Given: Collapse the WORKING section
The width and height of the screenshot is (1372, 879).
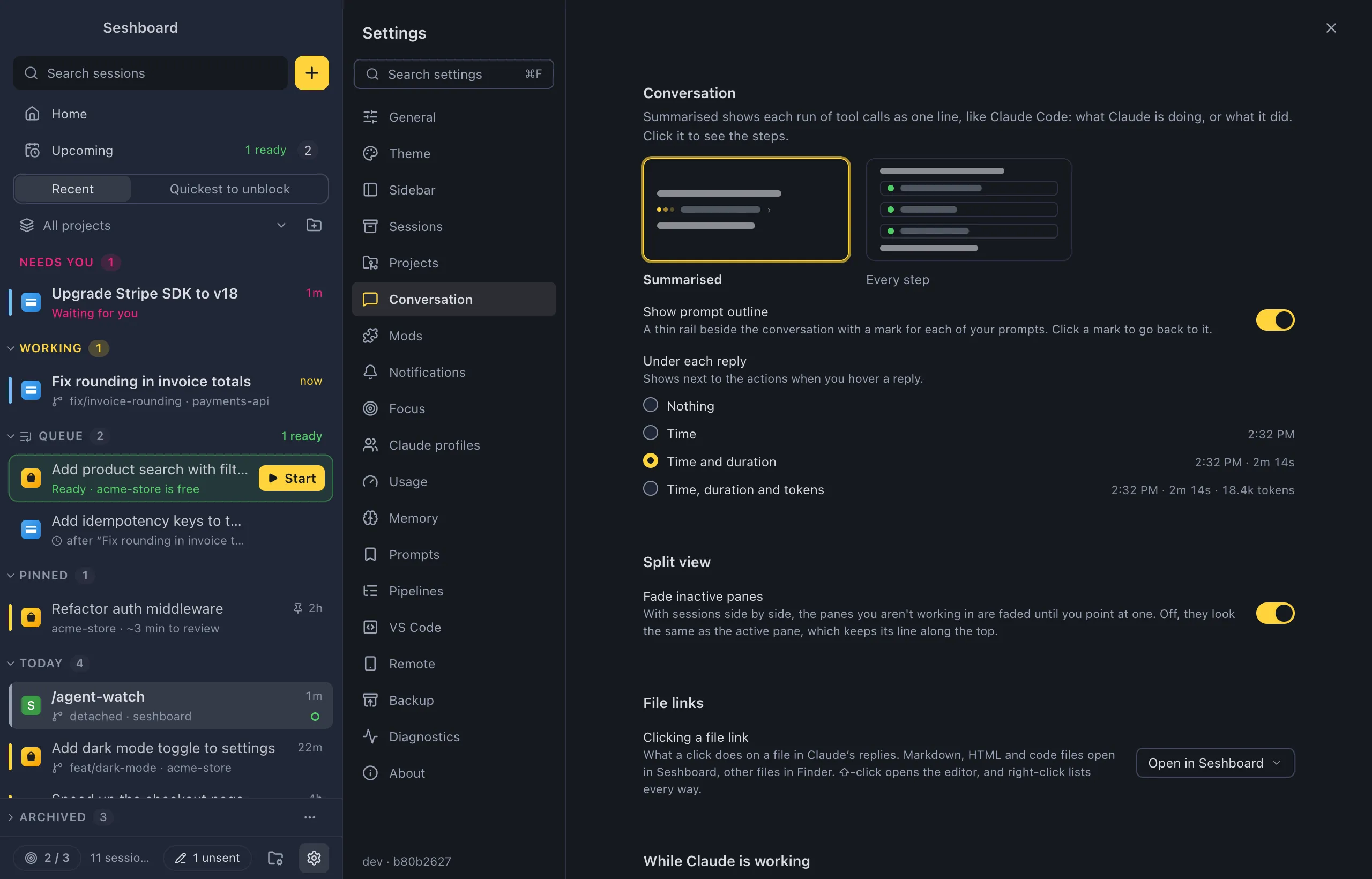Looking at the screenshot, I should tap(10, 348).
